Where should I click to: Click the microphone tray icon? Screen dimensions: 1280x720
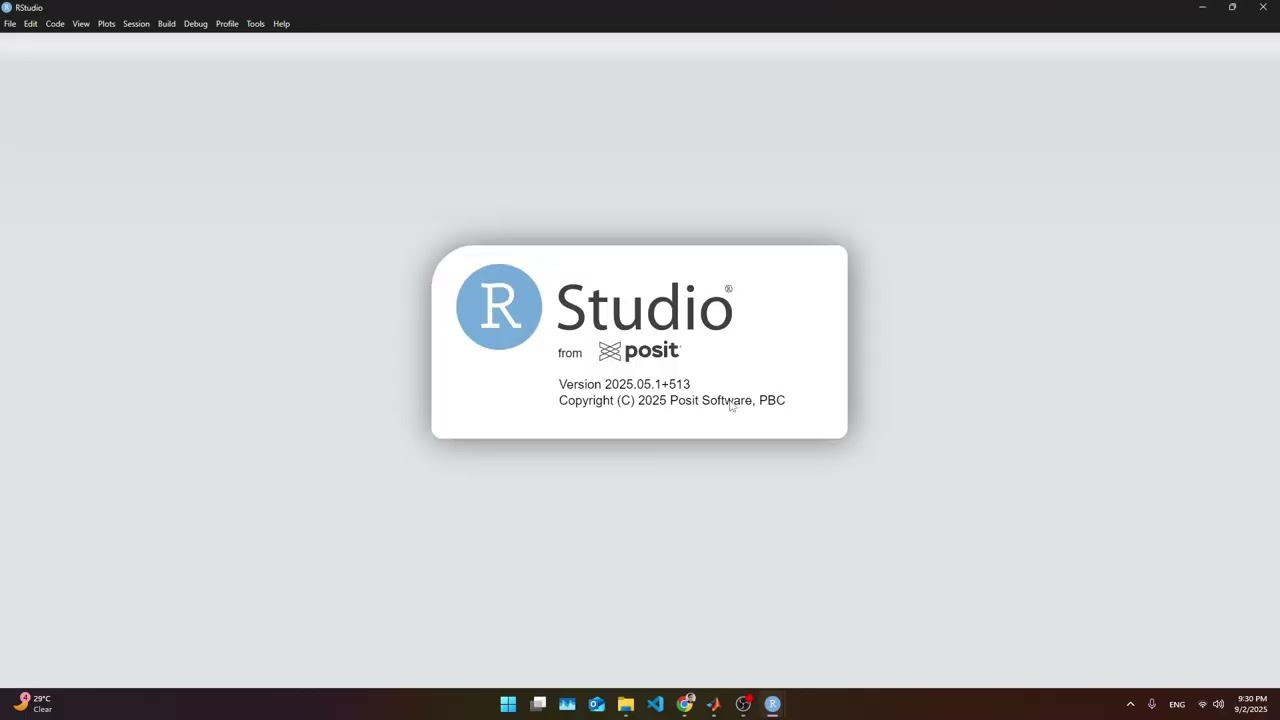pos(1152,704)
